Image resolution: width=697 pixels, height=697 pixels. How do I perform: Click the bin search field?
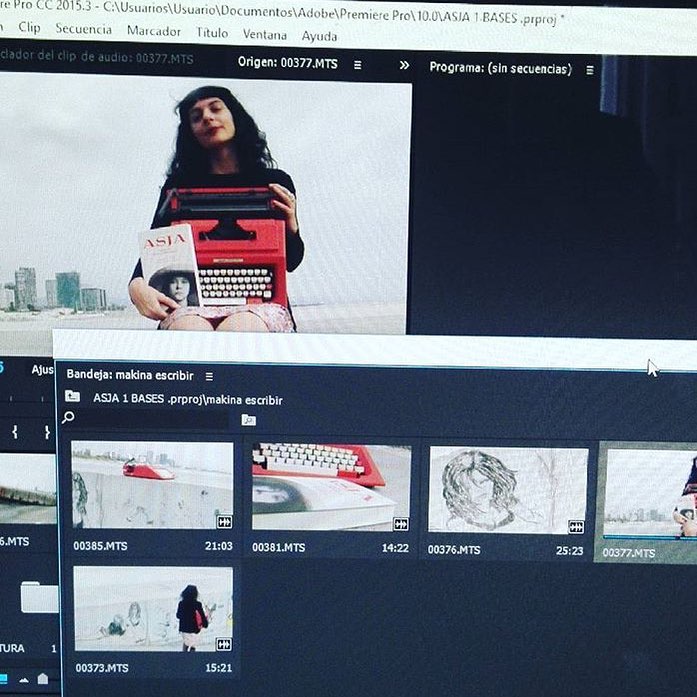(152, 419)
